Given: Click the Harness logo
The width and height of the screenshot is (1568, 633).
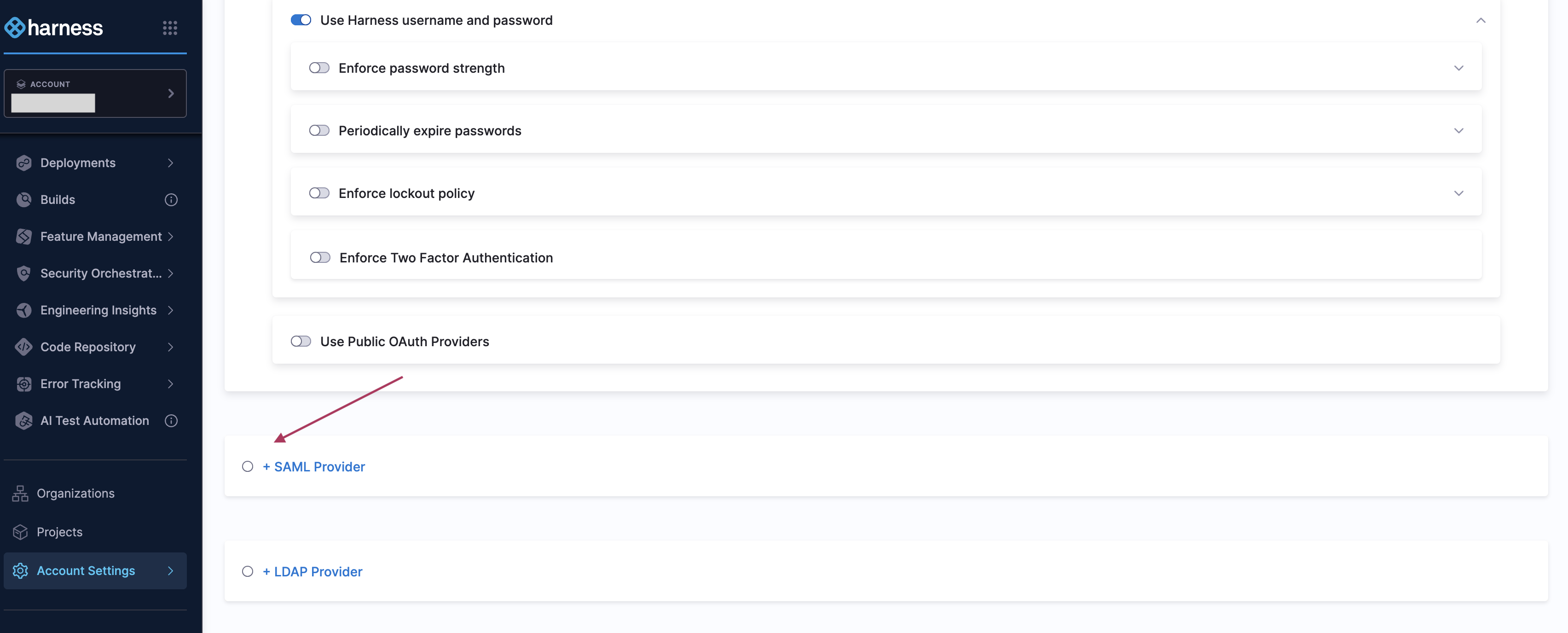Looking at the screenshot, I should pyautogui.click(x=54, y=28).
